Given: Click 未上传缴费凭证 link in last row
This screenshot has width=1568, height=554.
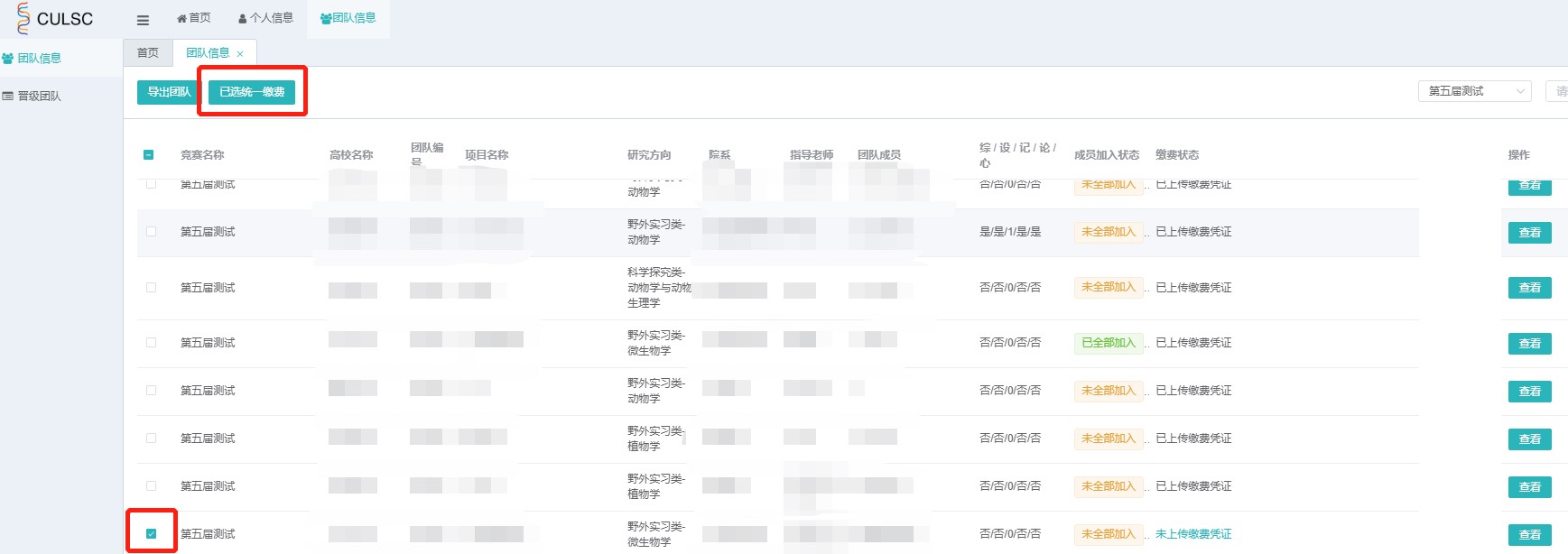Looking at the screenshot, I should click(1193, 534).
